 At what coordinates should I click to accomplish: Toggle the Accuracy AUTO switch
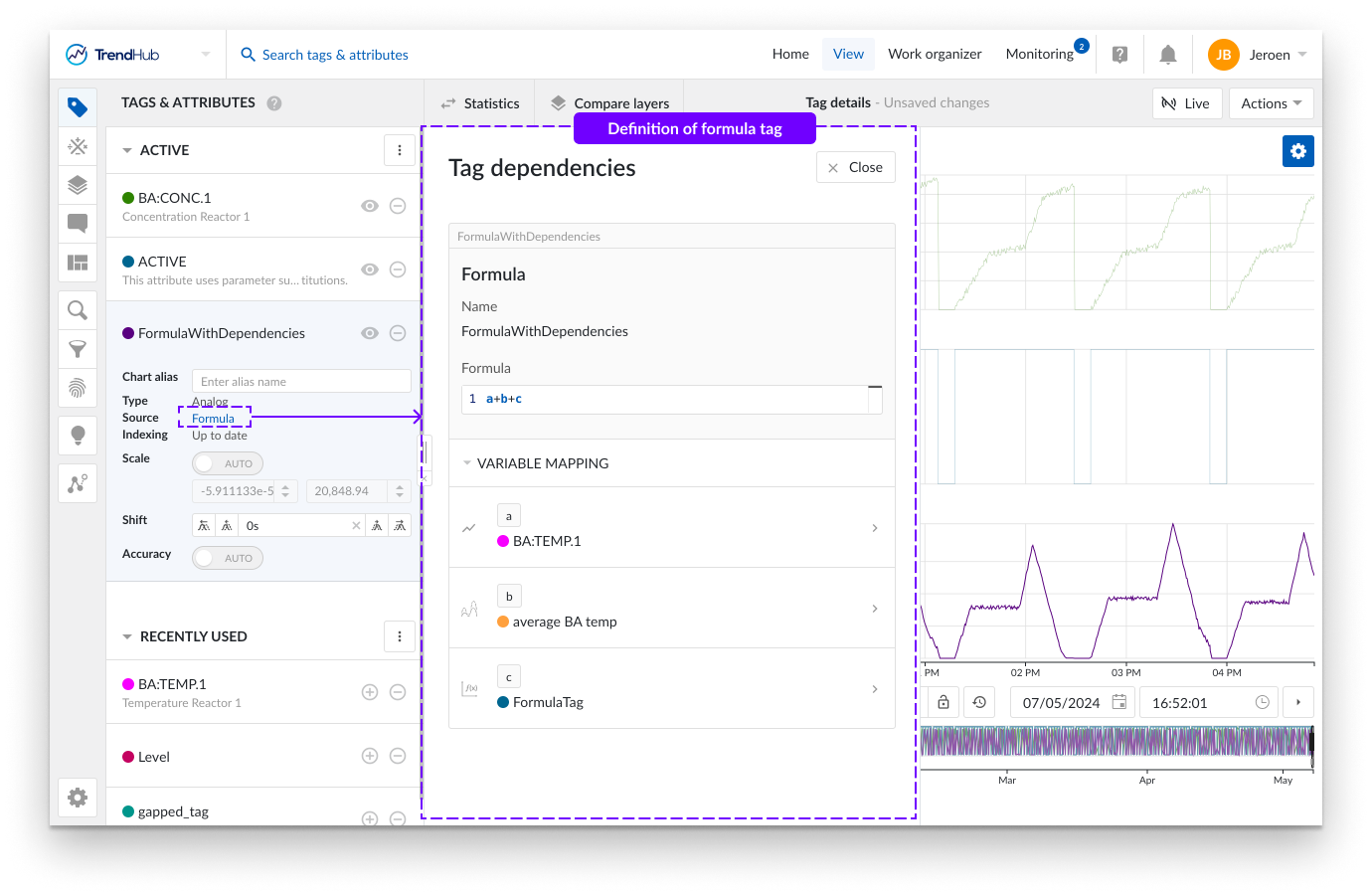228,558
